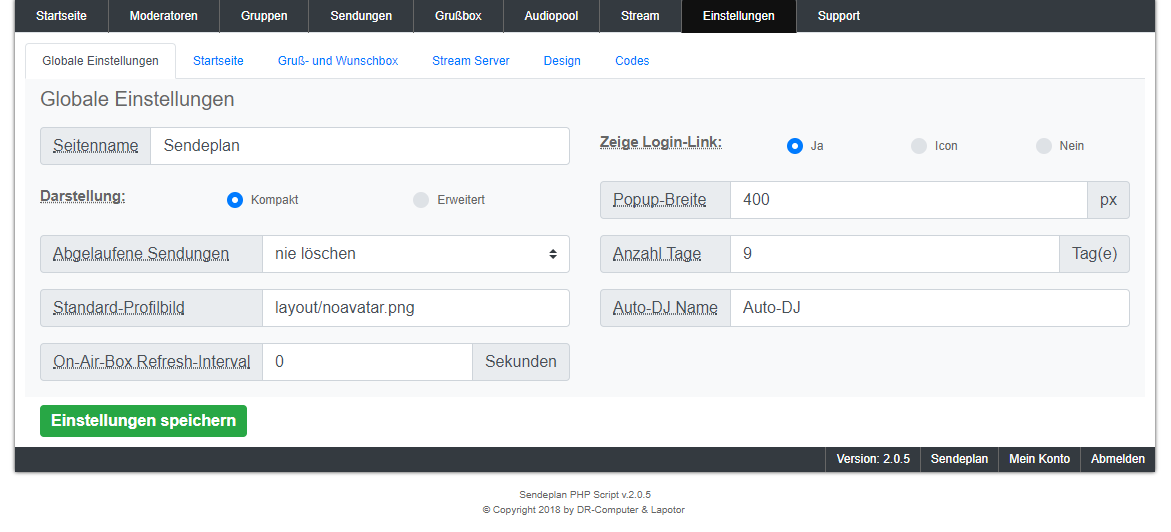Viewport: 1171px width, 532px height.
Task: Open Mein Konto in the footer
Action: point(1039,459)
